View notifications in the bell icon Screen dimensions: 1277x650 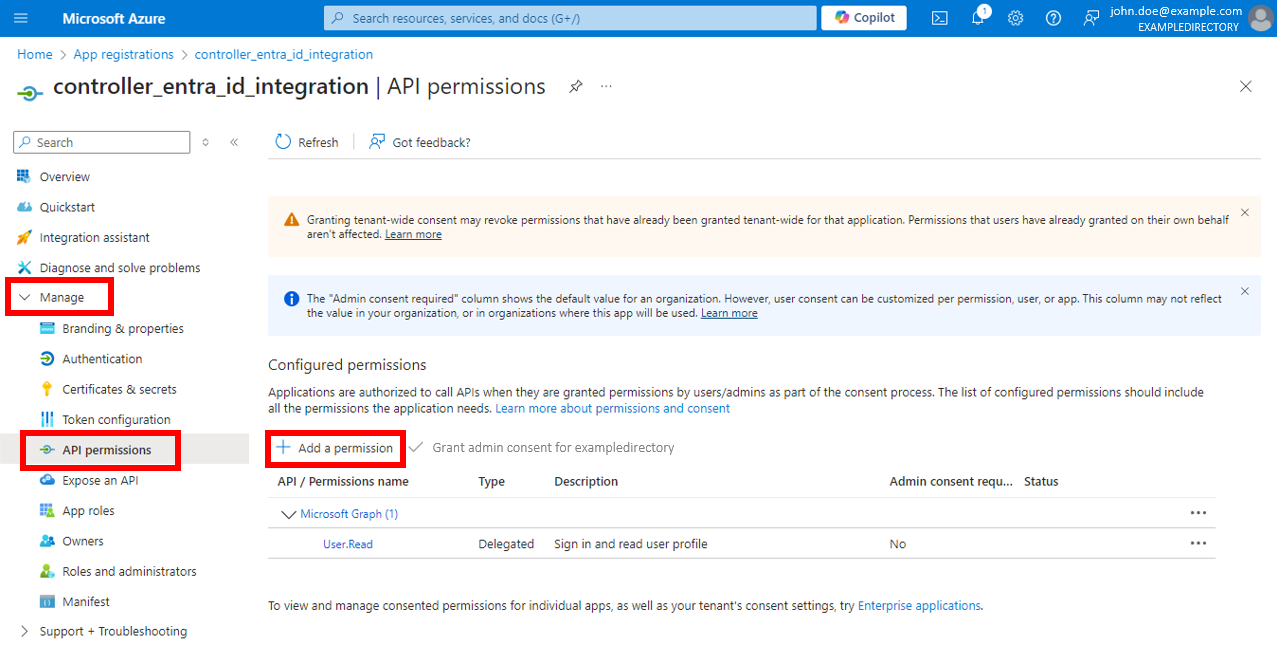977,17
